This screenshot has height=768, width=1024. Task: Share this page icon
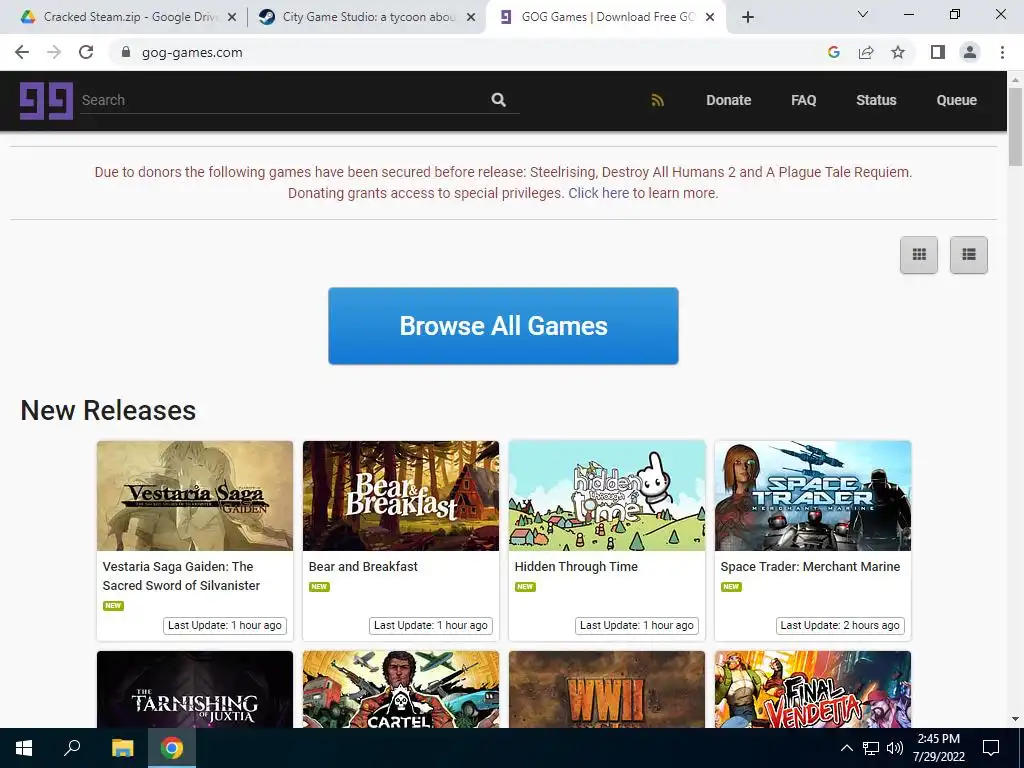pyautogui.click(x=866, y=52)
